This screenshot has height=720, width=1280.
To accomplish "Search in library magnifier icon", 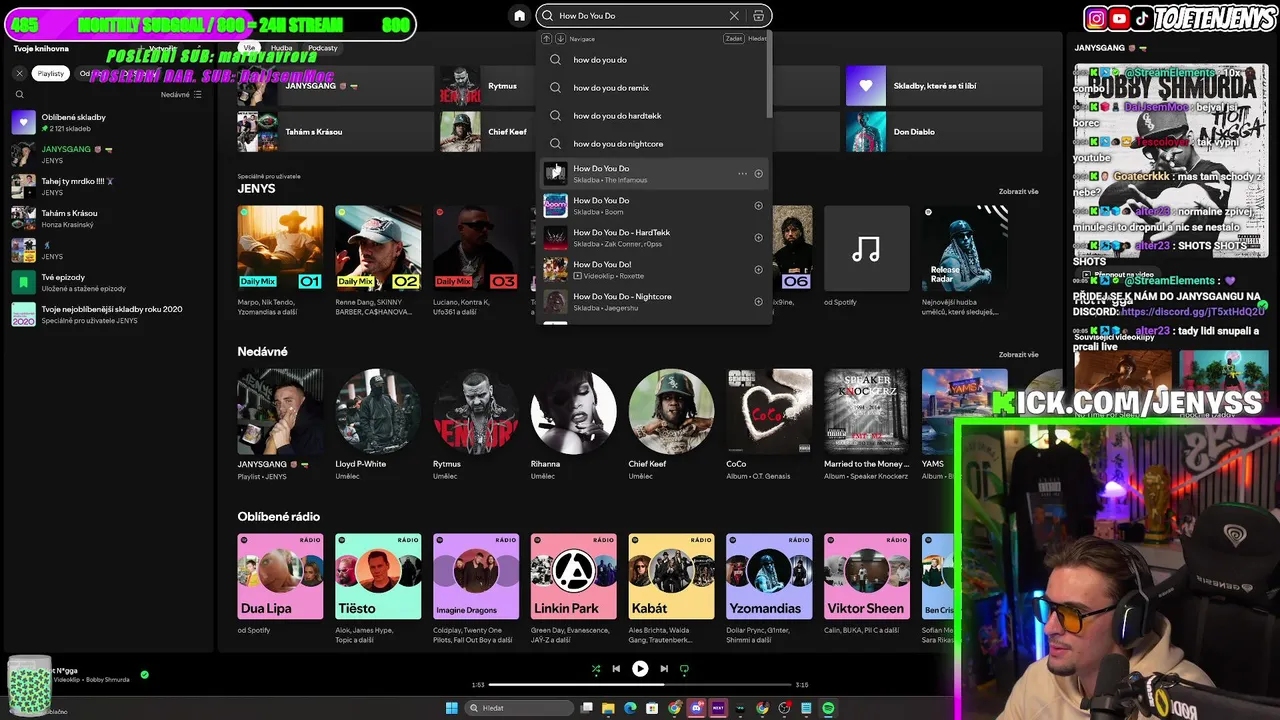I will (19, 95).
